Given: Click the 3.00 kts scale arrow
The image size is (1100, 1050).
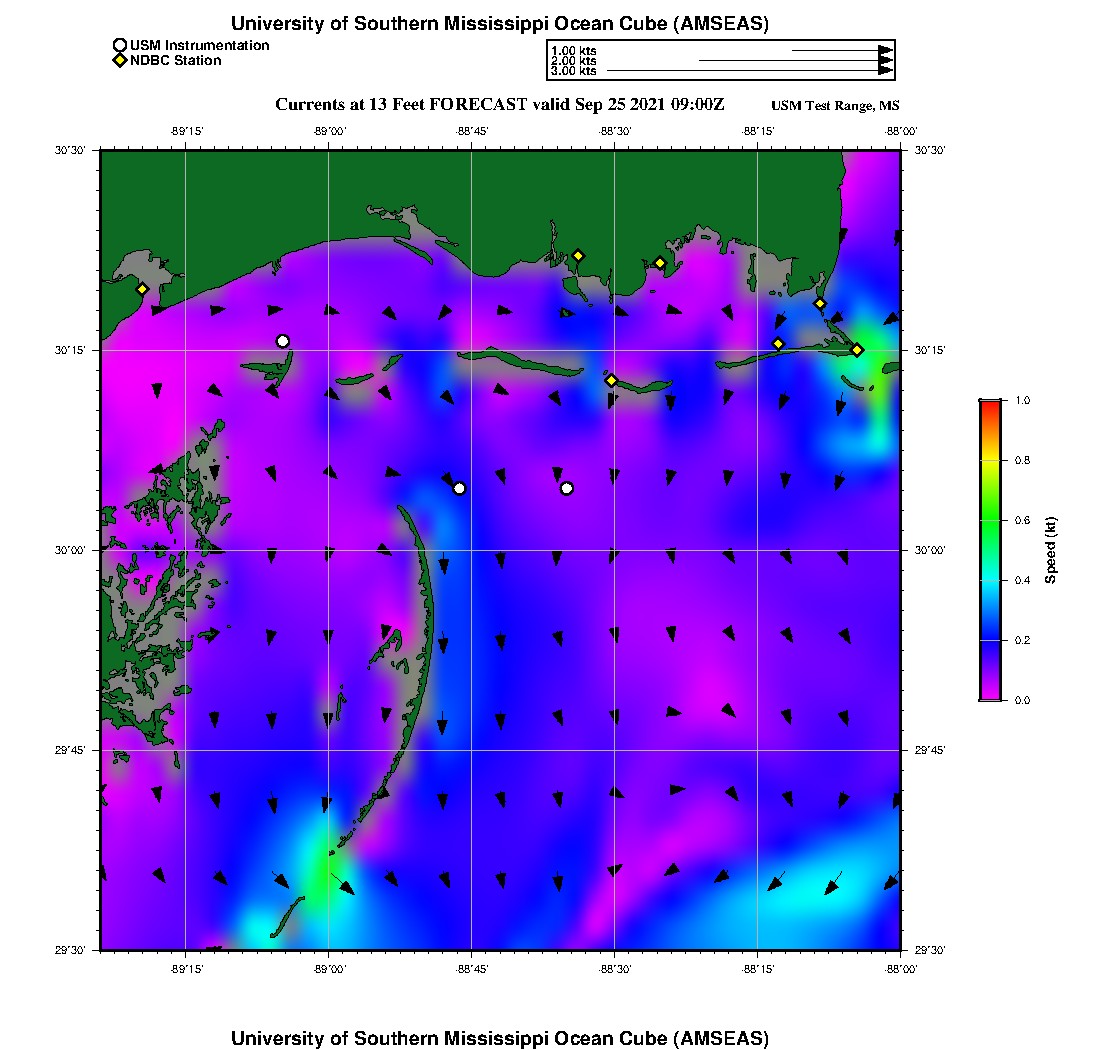Looking at the screenshot, I should pos(750,71).
